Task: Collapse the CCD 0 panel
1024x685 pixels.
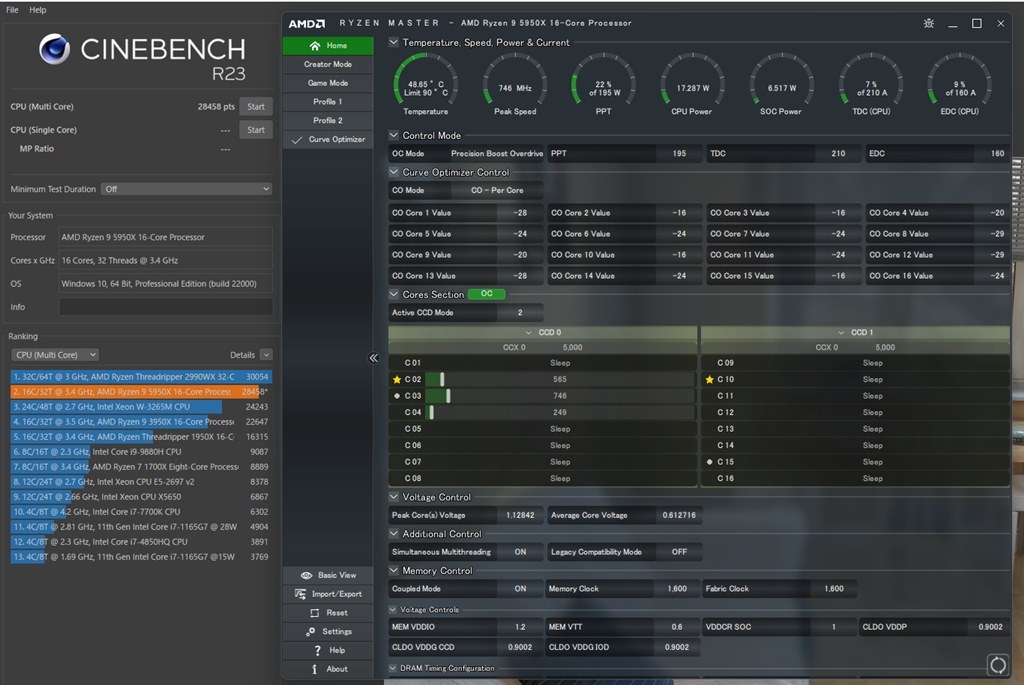Action: click(528, 332)
